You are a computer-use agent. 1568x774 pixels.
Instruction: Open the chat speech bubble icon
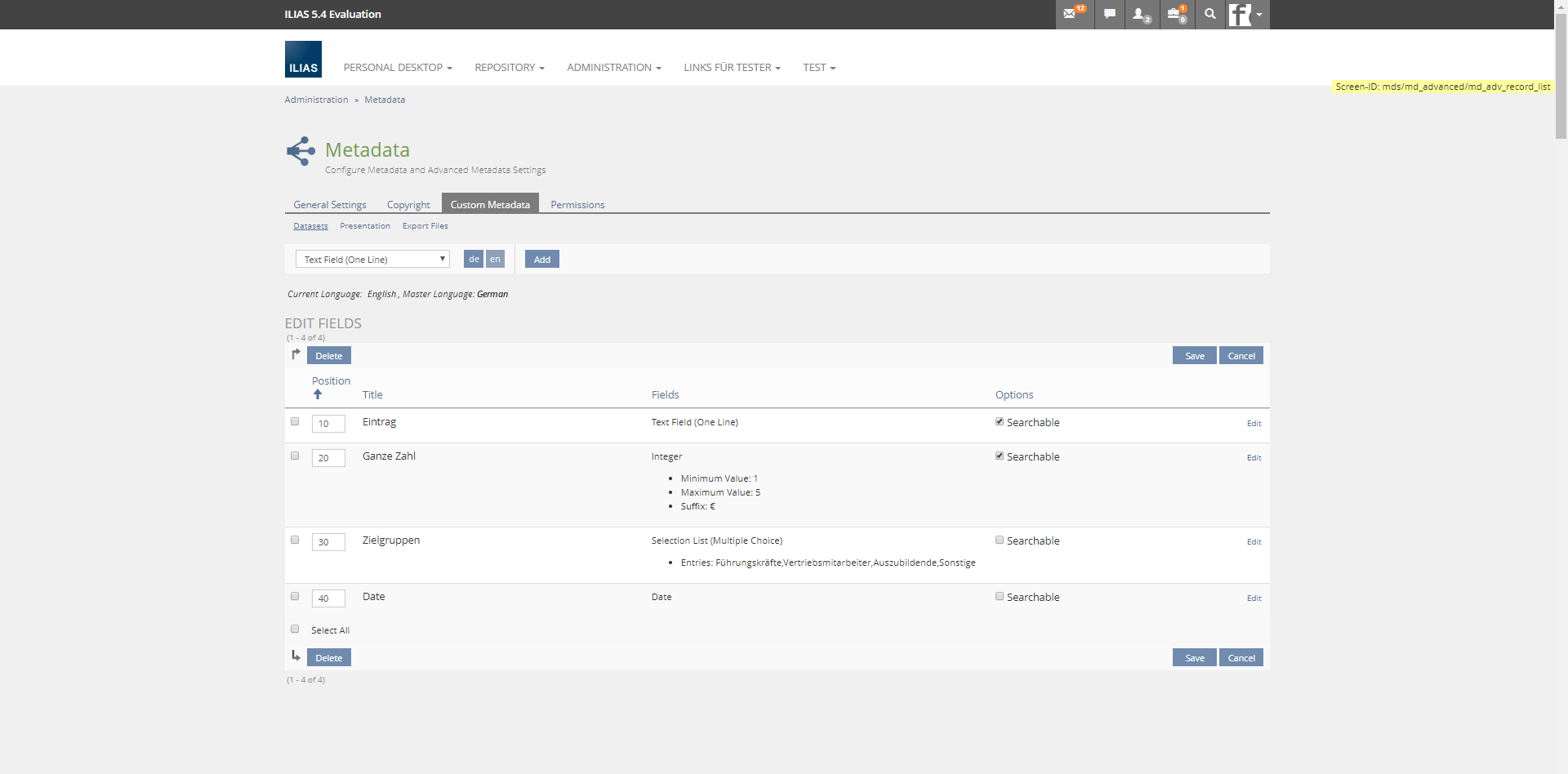1109,14
